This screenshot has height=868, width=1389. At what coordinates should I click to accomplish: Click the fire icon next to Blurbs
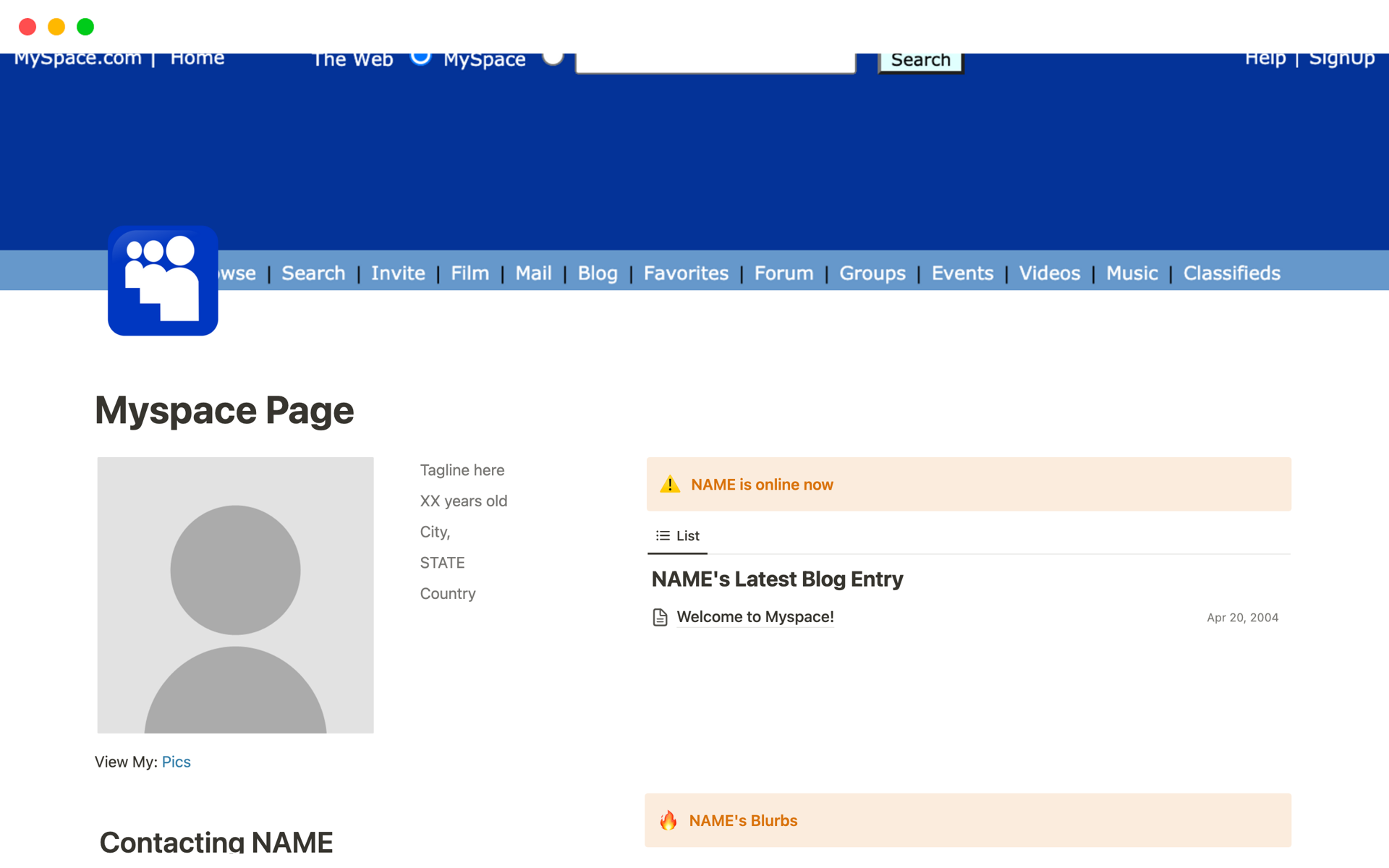(668, 820)
